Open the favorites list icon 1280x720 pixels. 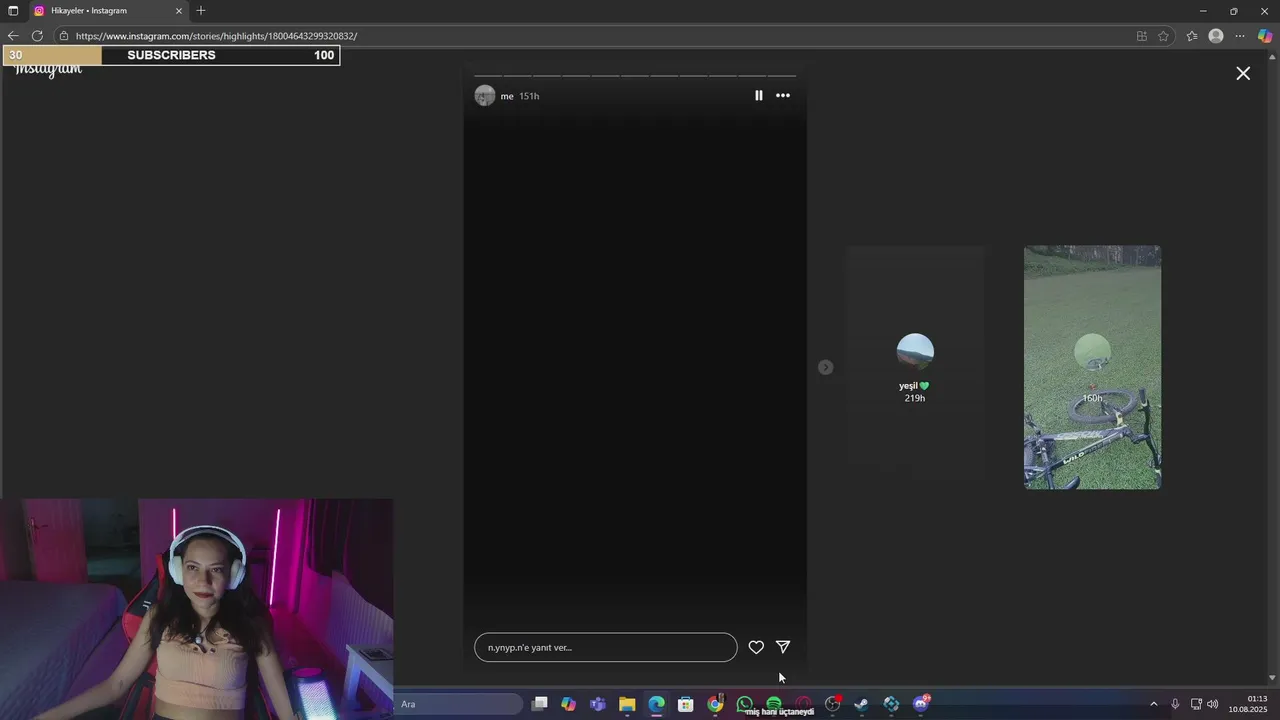(1192, 36)
